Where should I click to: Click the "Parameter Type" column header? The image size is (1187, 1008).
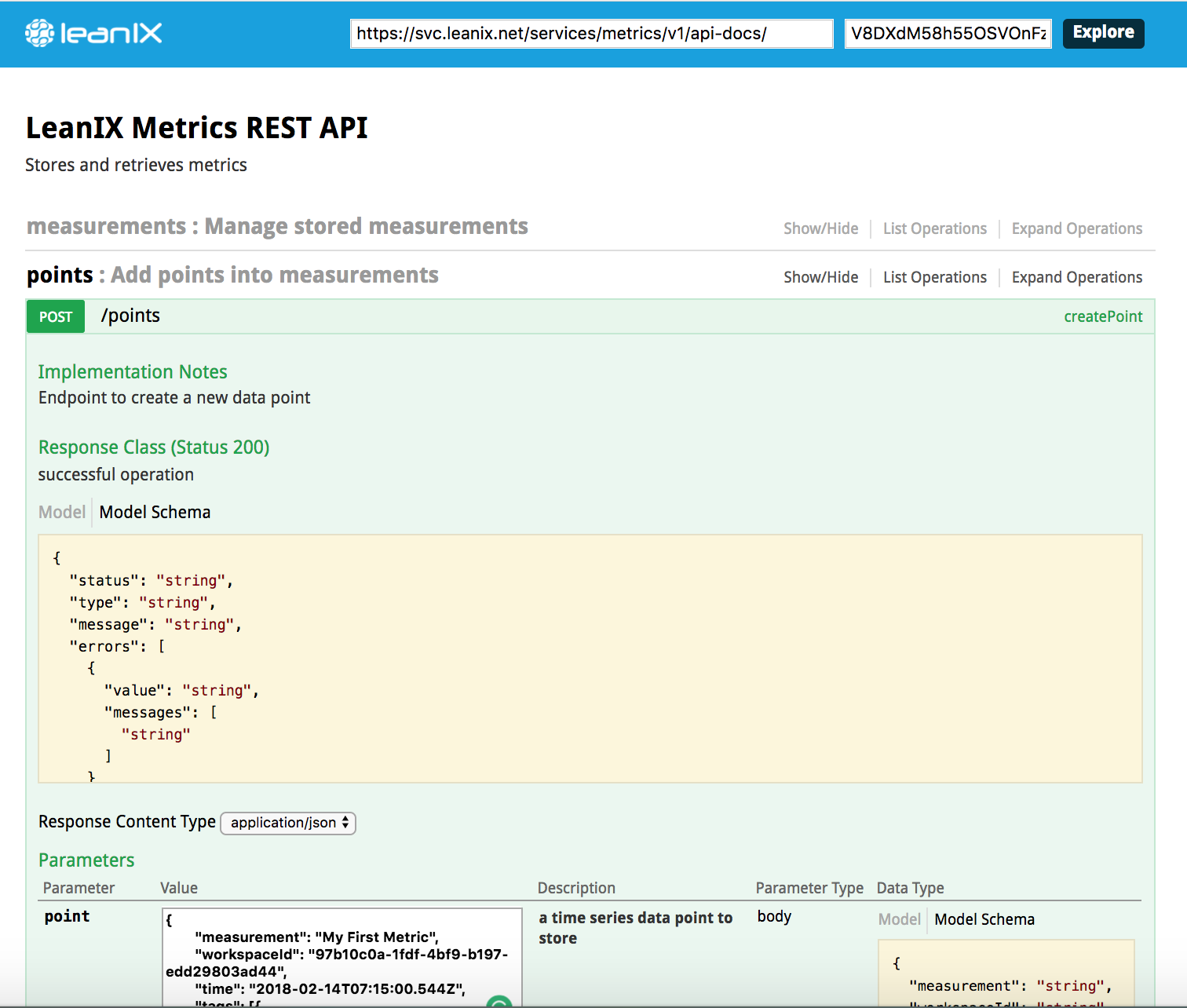click(x=809, y=888)
